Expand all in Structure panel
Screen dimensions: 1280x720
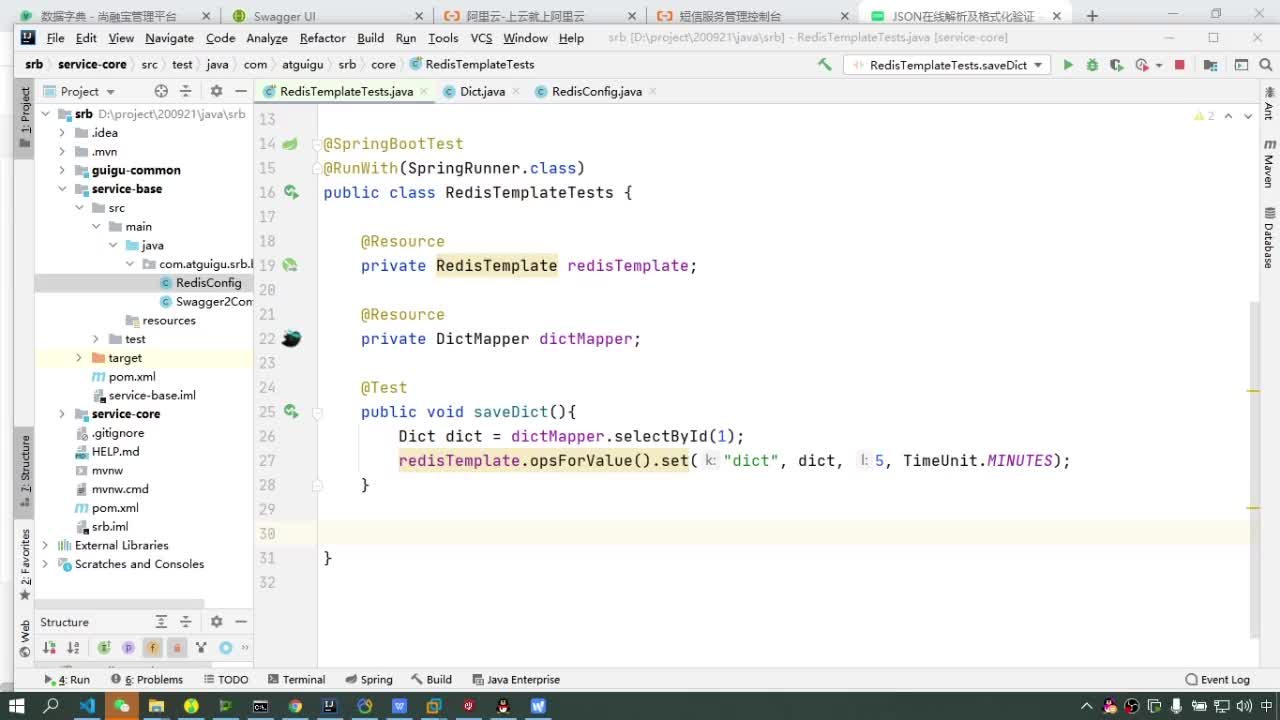(x=161, y=622)
